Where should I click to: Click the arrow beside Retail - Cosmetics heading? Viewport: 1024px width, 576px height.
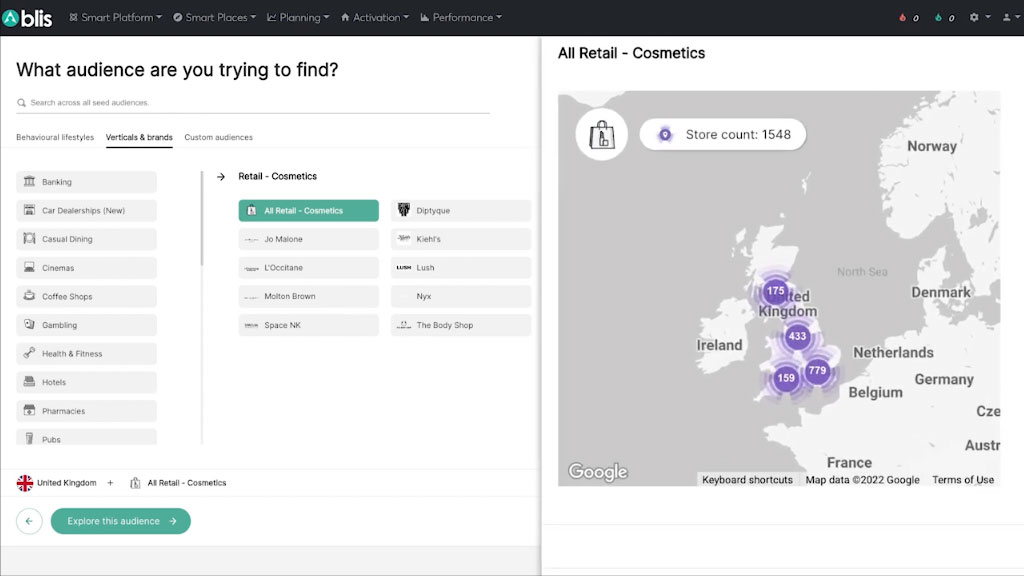(x=221, y=176)
